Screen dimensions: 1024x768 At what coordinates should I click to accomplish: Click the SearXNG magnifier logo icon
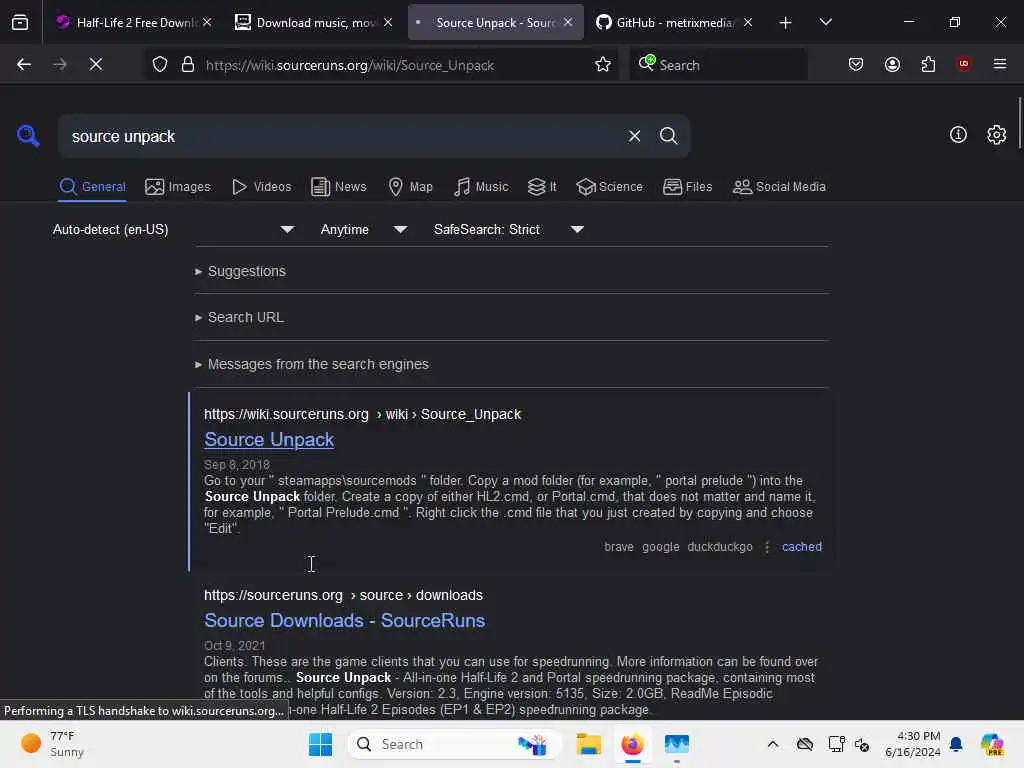28,136
